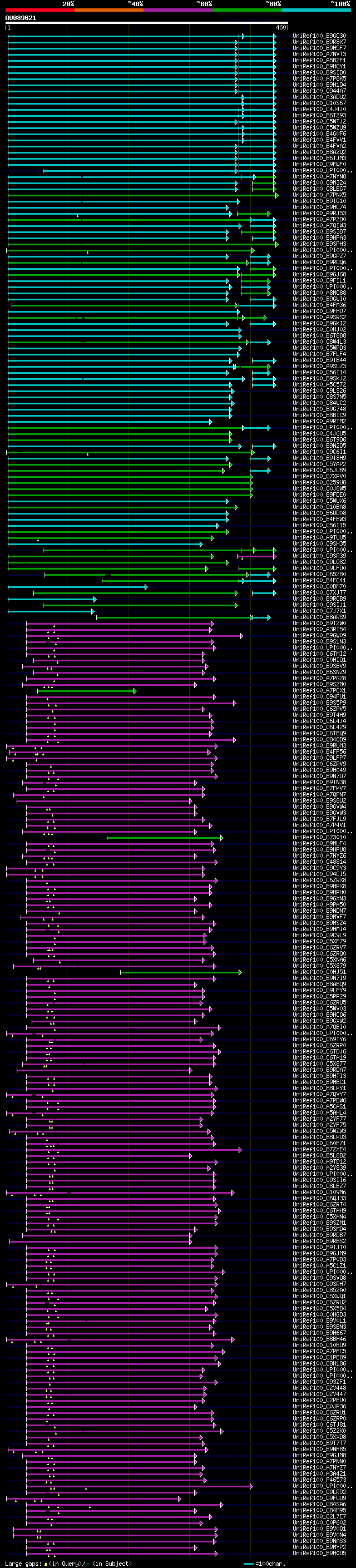The height and width of the screenshot is (1568, 356).
Task: Select the UniRef100_Q9M324 entry
Action: click(319, 182)
